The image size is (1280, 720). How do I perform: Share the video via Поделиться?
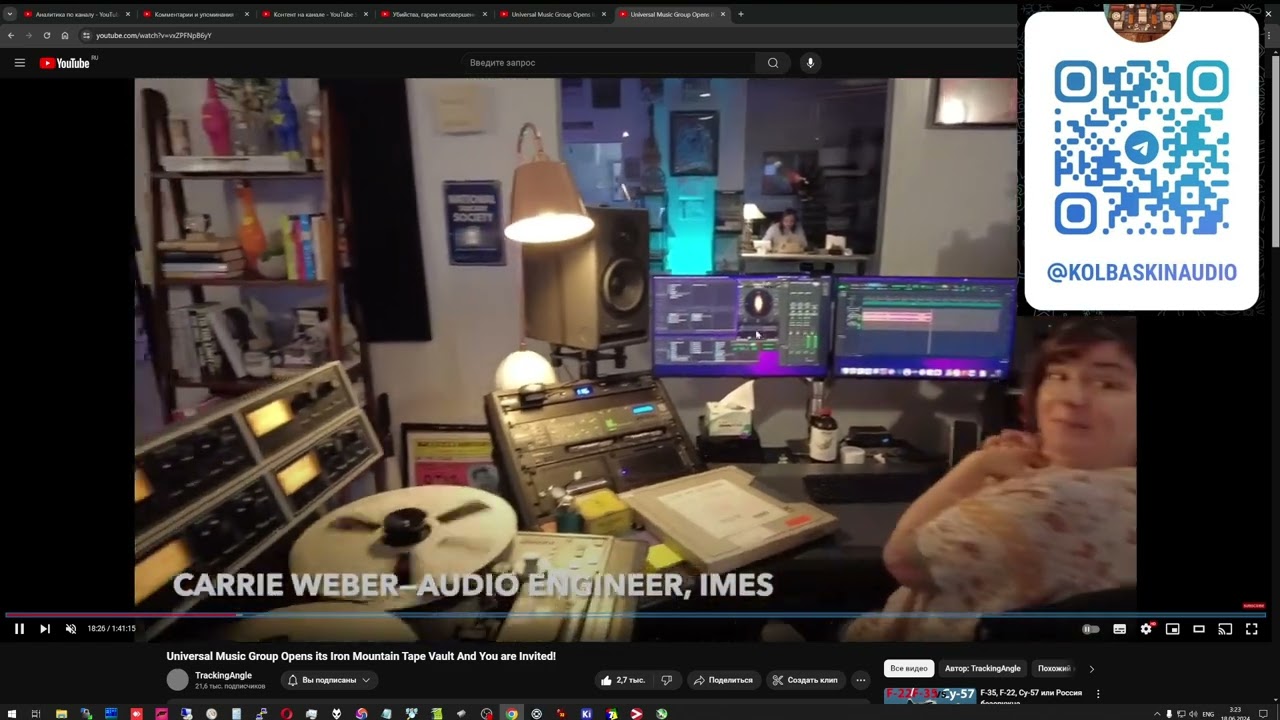[x=723, y=680]
